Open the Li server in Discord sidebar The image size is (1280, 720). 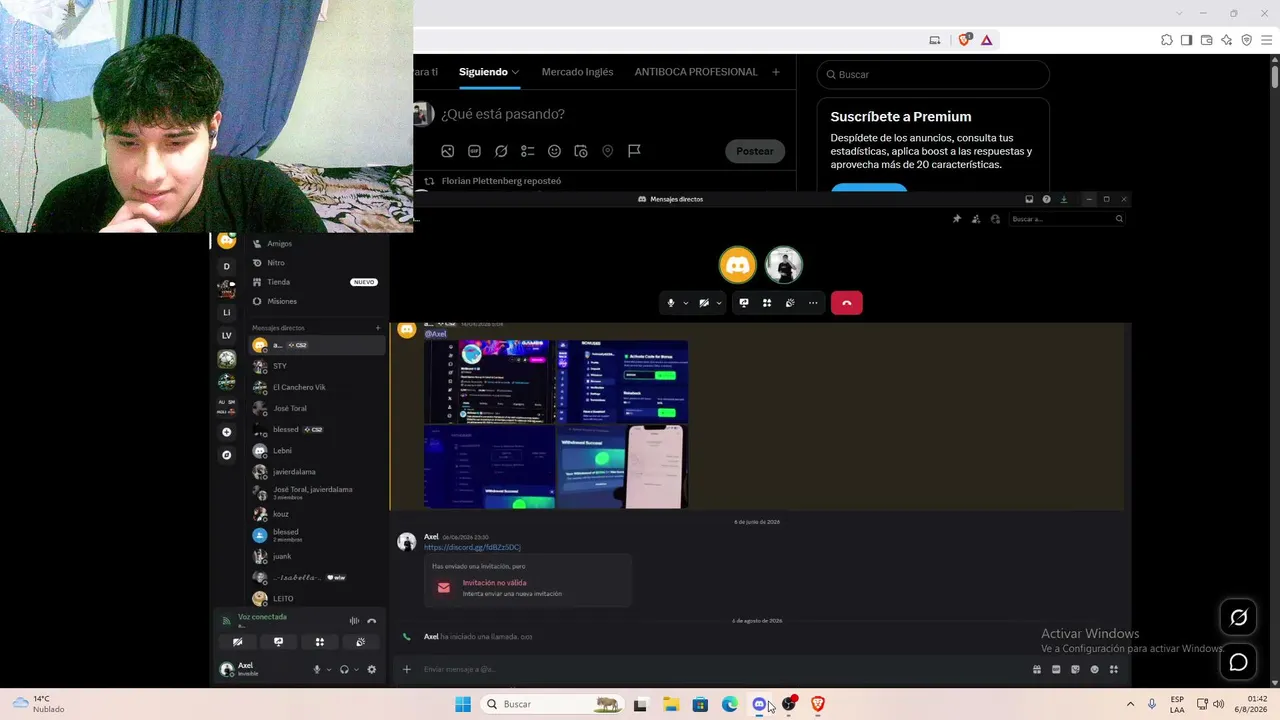[227, 312]
